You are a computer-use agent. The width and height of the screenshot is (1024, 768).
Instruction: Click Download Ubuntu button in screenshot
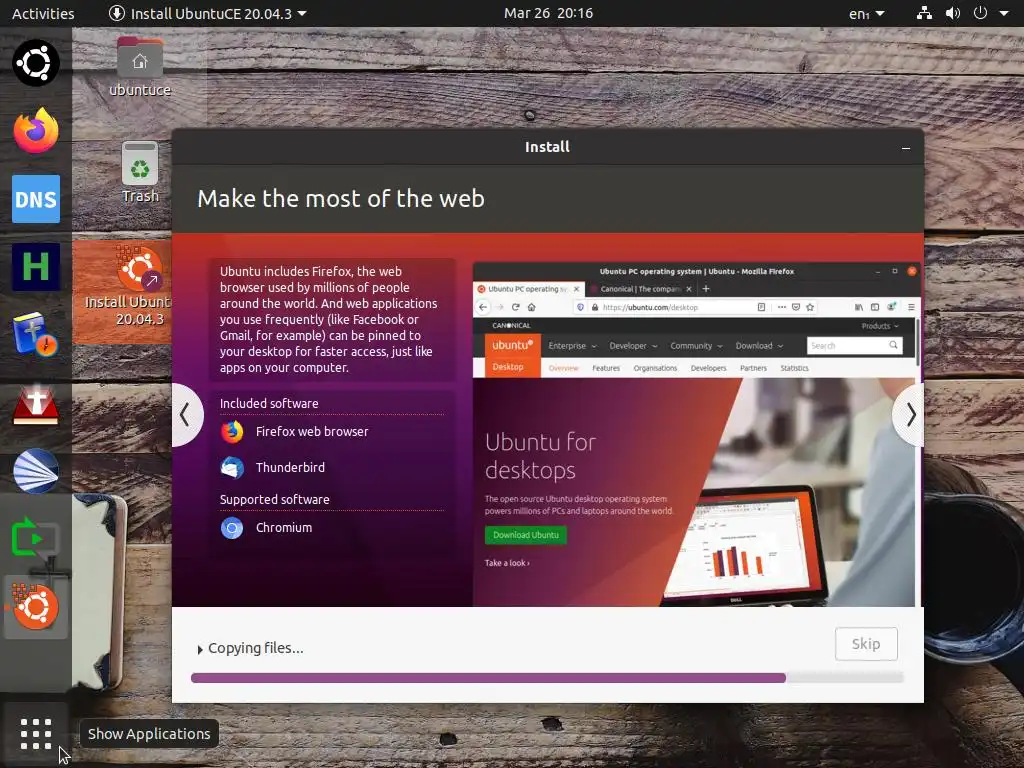[x=526, y=535]
